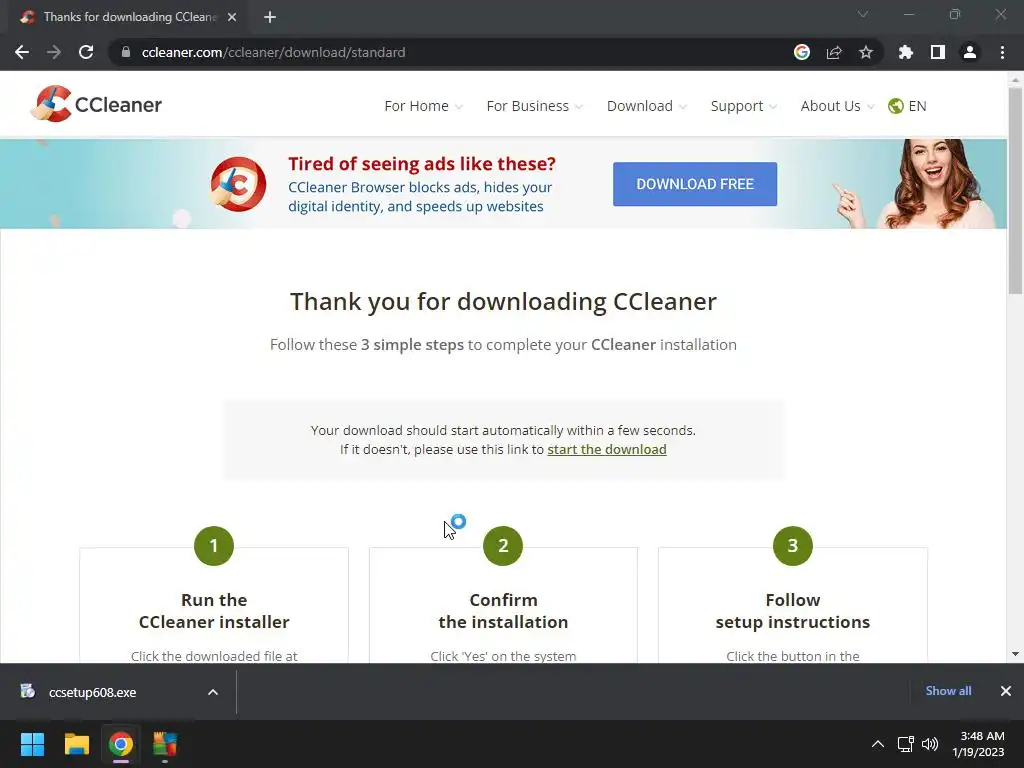Viewport: 1024px width, 768px height.
Task: Expand the About Us menu
Action: pos(837,106)
